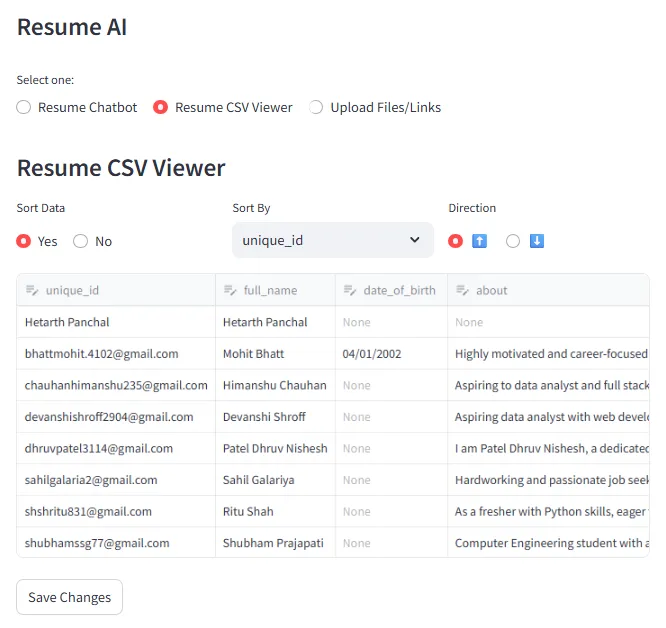Choose the Upload Files/Links radio option
This screenshot has height=628, width=666.
[x=316, y=107]
